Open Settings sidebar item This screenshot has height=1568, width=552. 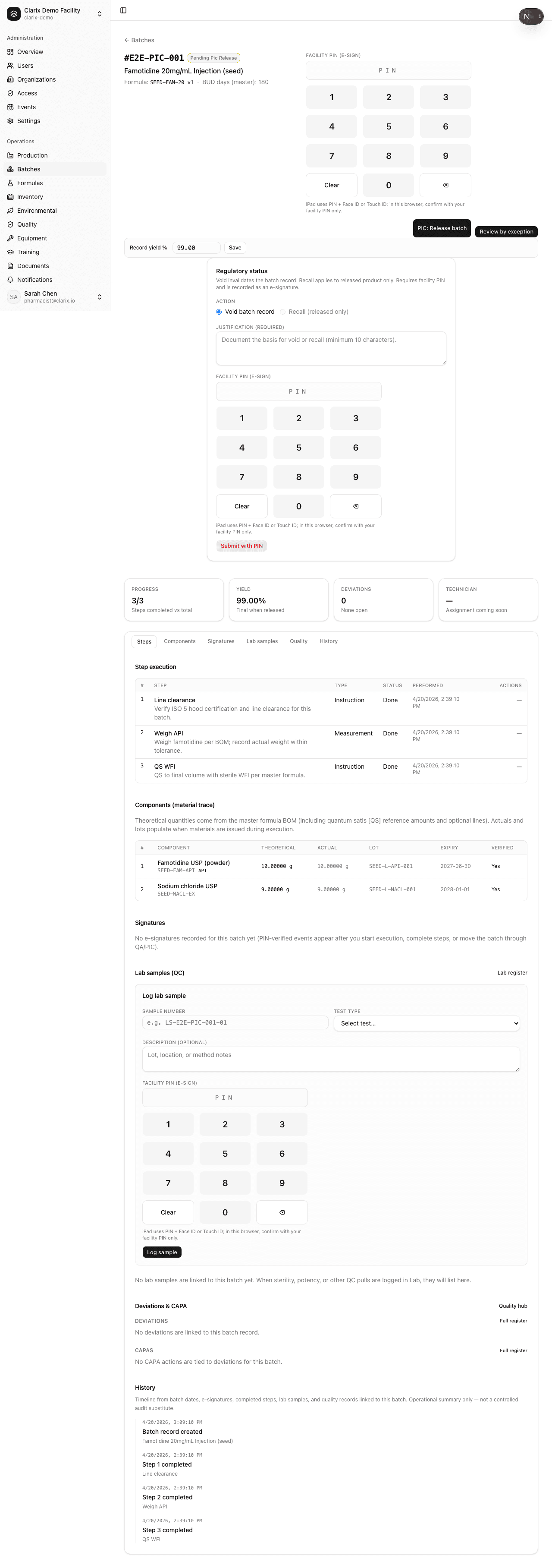pos(55,121)
